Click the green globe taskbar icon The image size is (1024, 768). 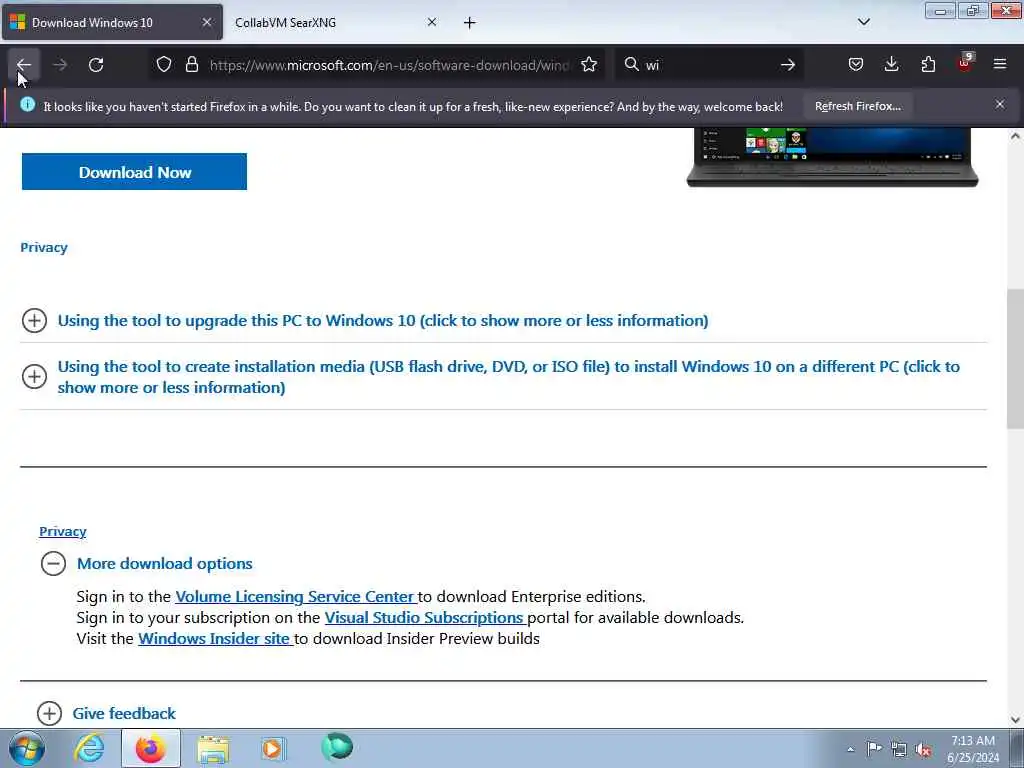(x=337, y=747)
